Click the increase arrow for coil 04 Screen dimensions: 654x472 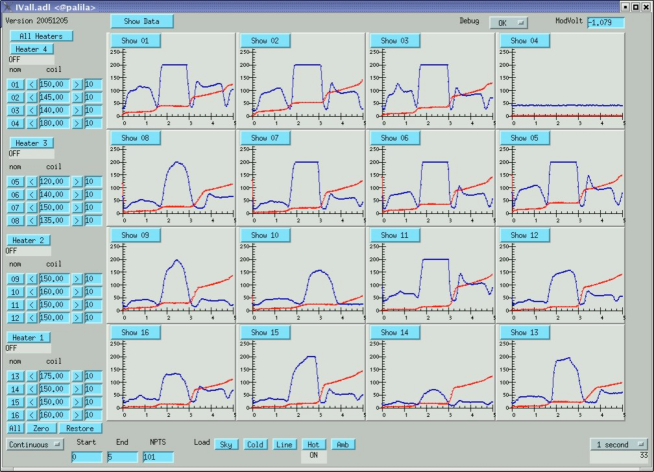(x=76, y=124)
